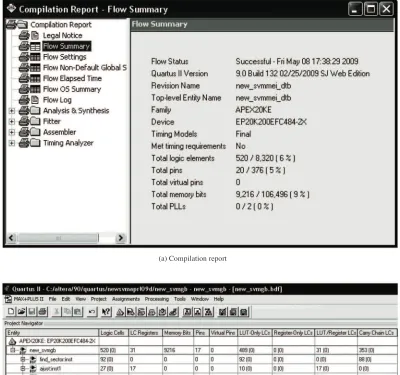Expand the Analysis & Synthesis folder
400x375 pixels.
(x=12, y=111)
